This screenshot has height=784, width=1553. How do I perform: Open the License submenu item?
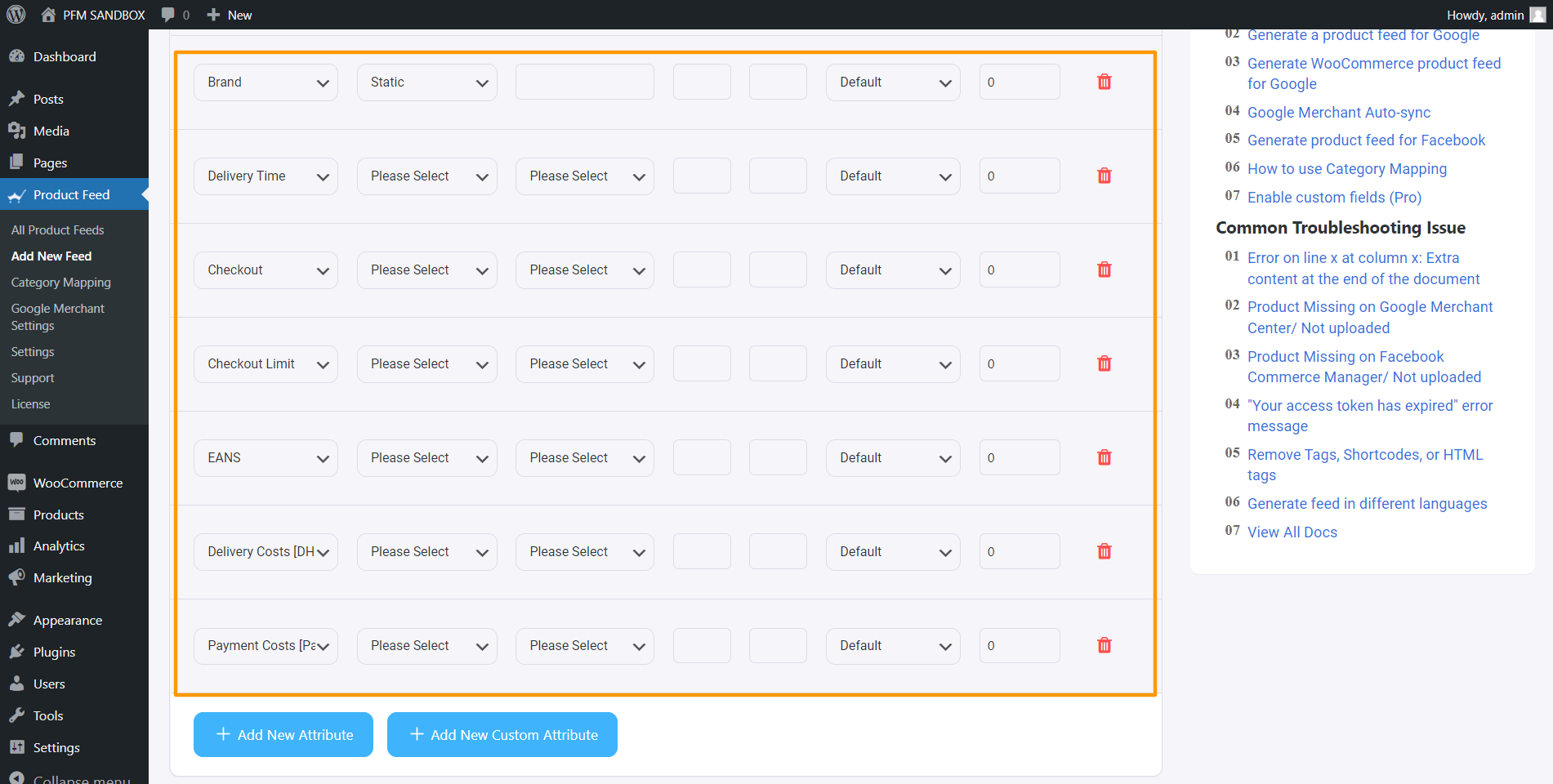[x=31, y=404]
